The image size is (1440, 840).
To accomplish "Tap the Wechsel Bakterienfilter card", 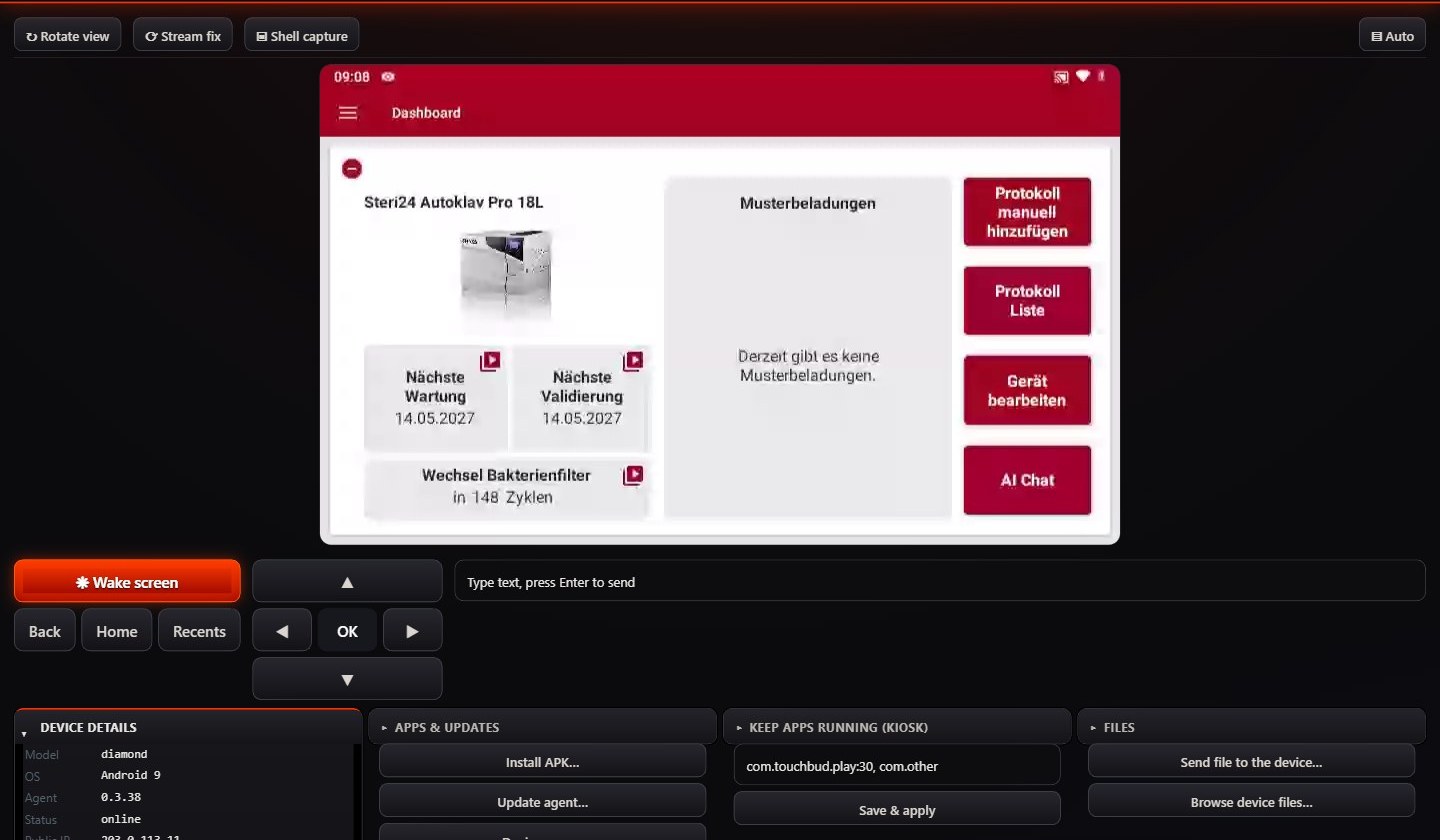I will pos(506,489).
